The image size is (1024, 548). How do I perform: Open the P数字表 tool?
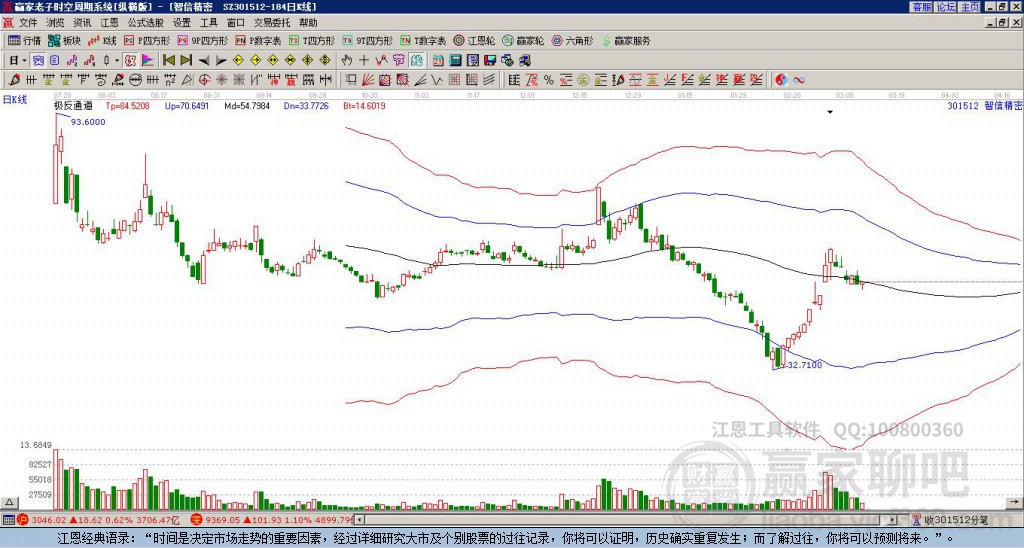[258, 40]
